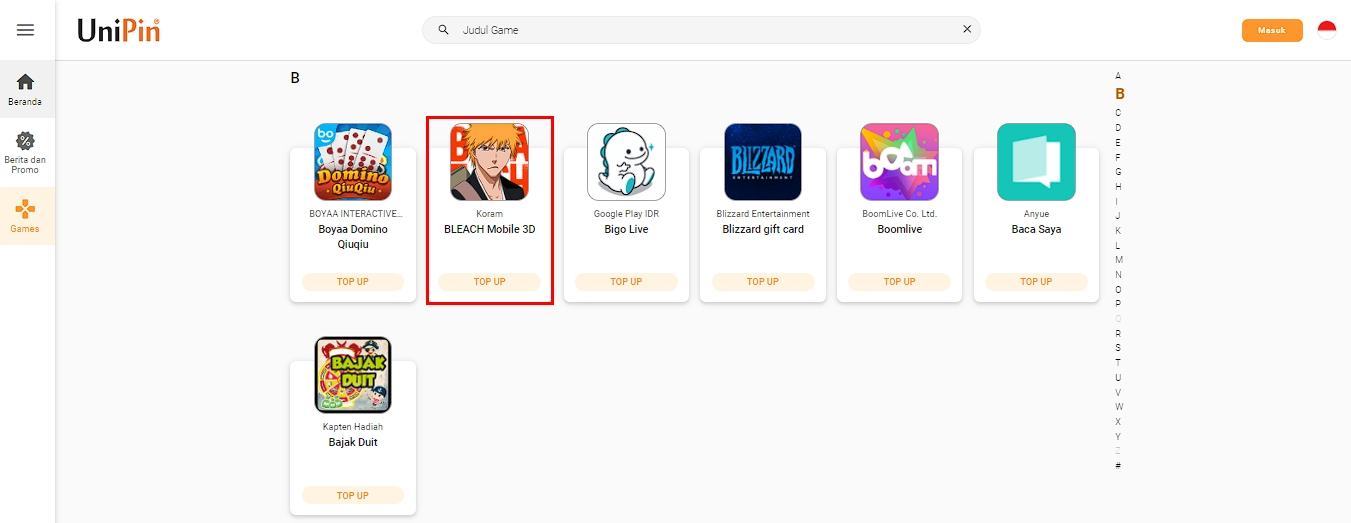1351x523 pixels.
Task: Jump to letter L in index
Action: [x=1118, y=245]
